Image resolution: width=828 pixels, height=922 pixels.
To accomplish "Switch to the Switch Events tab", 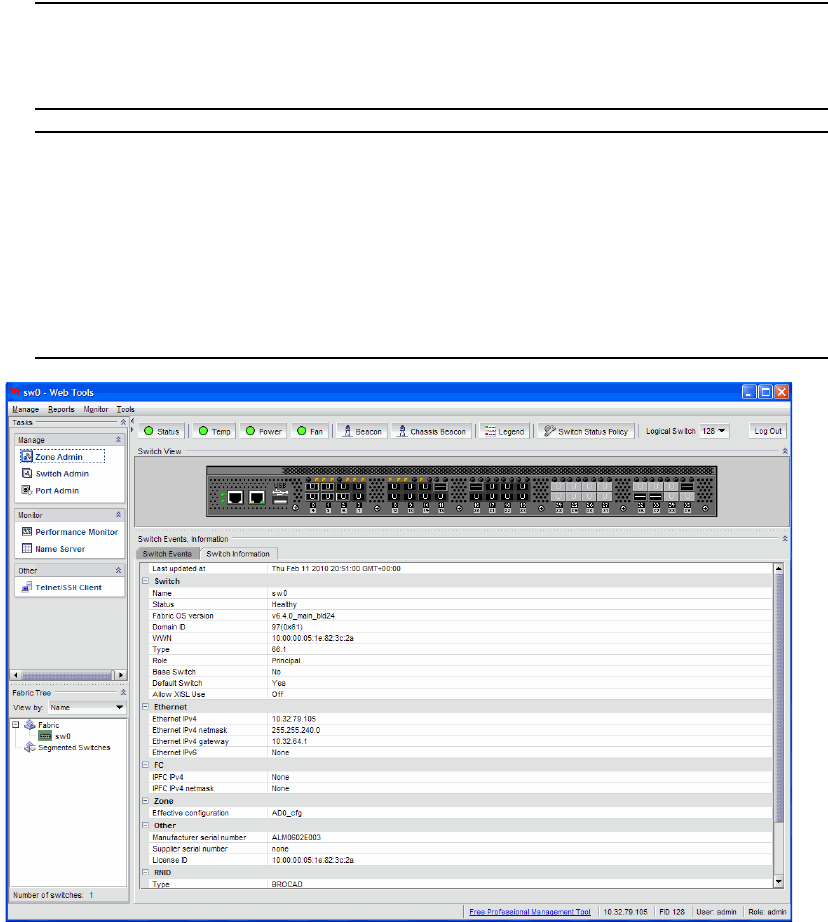I will point(167,554).
